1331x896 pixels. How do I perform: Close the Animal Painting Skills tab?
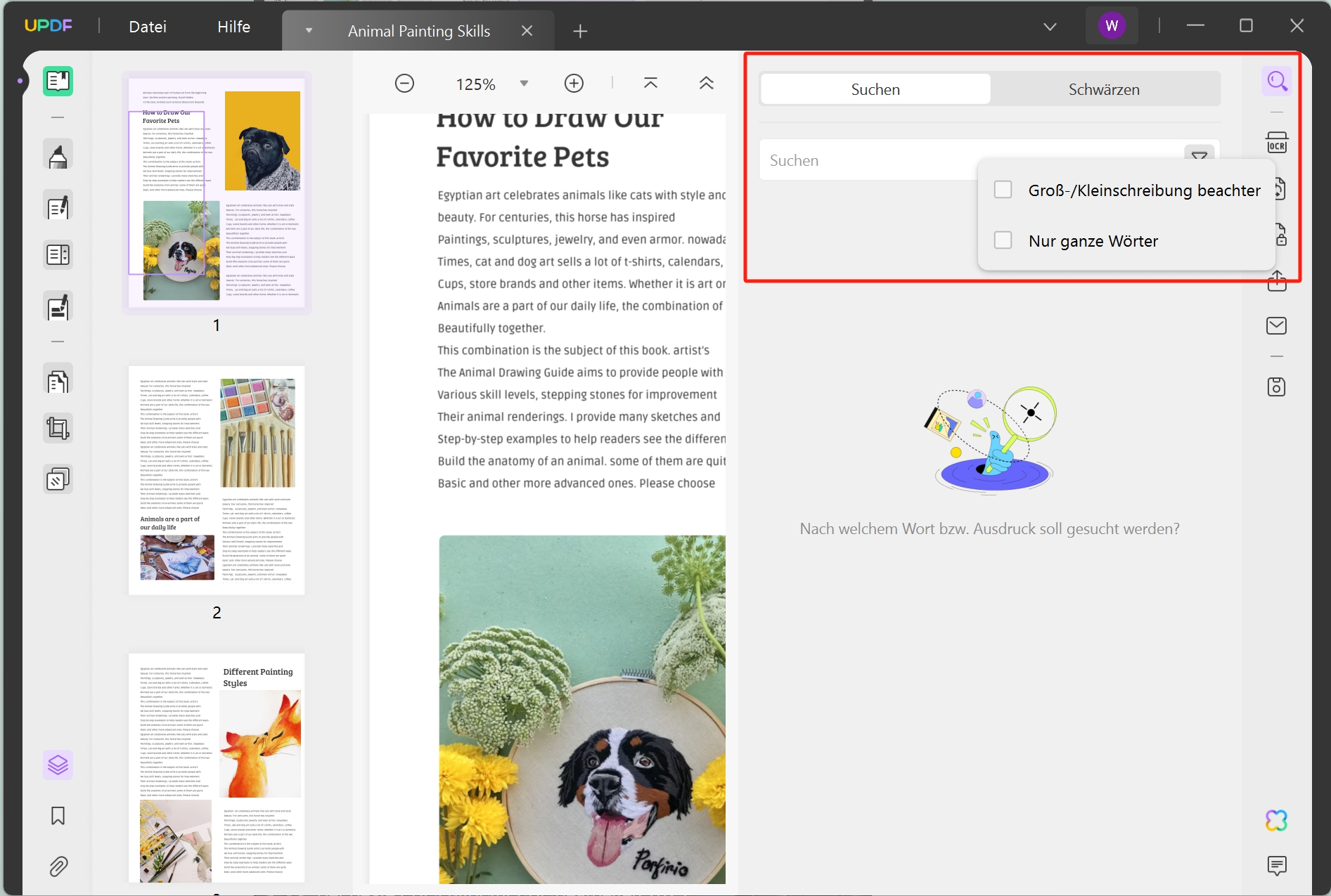point(527,31)
